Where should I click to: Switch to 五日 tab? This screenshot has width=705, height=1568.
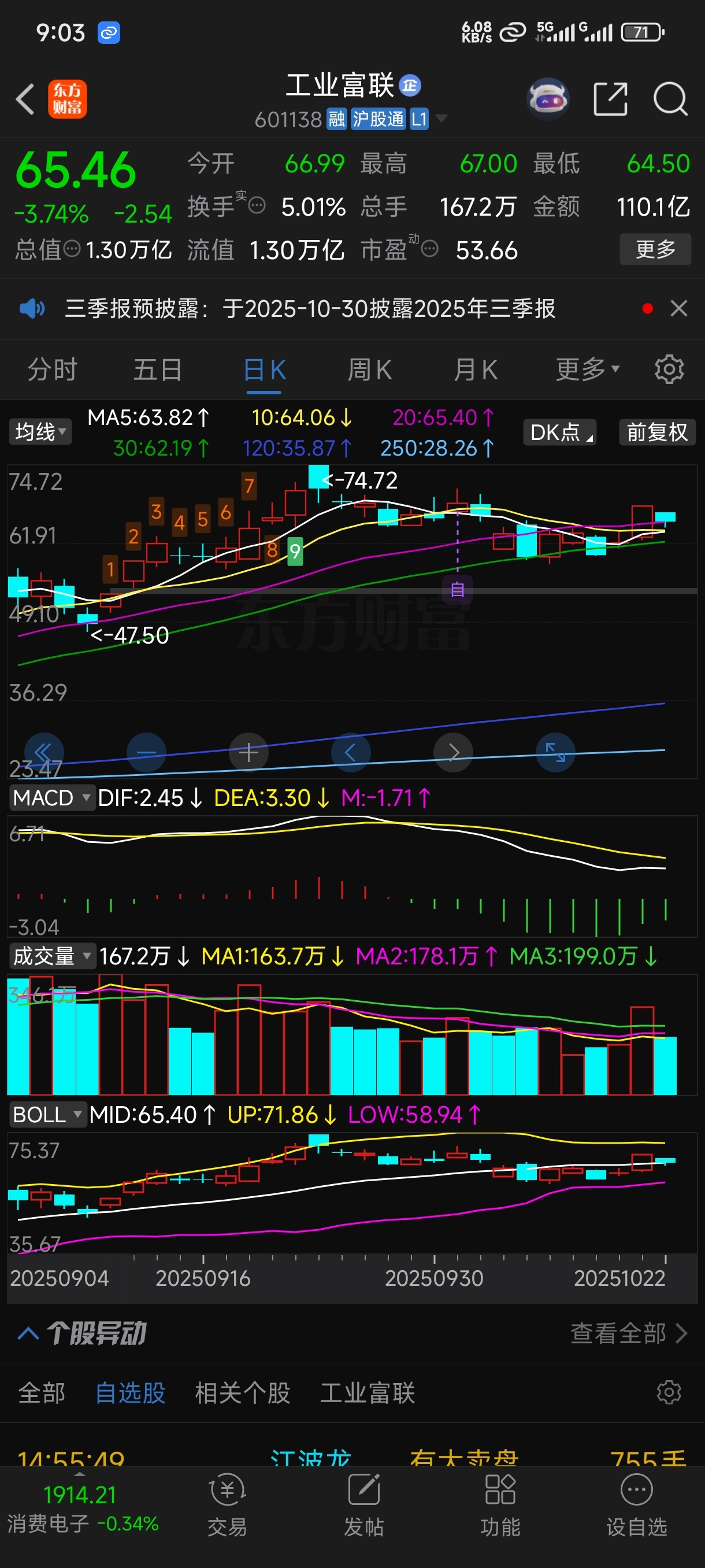click(x=158, y=369)
